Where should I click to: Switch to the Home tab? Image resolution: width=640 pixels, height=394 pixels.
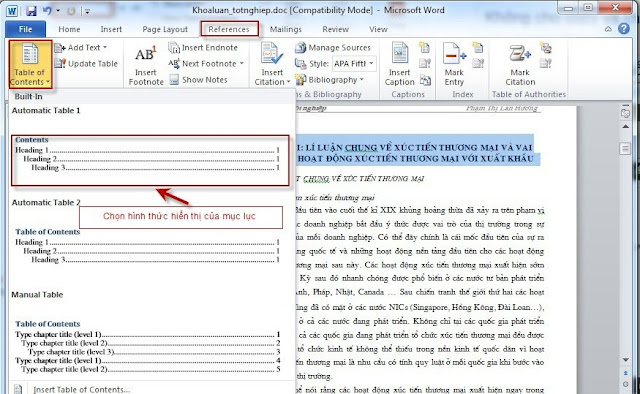coord(69,29)
